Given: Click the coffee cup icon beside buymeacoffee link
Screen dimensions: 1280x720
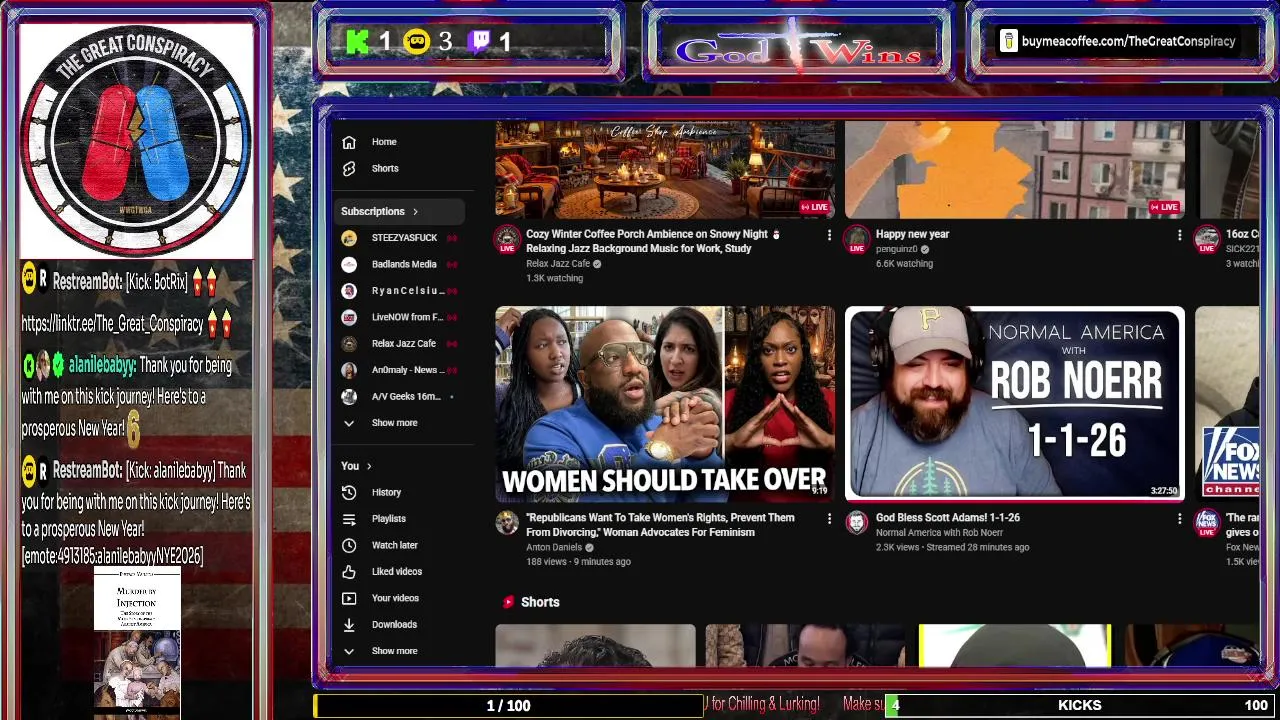Looking at the screenshot, I should 1008,41.
